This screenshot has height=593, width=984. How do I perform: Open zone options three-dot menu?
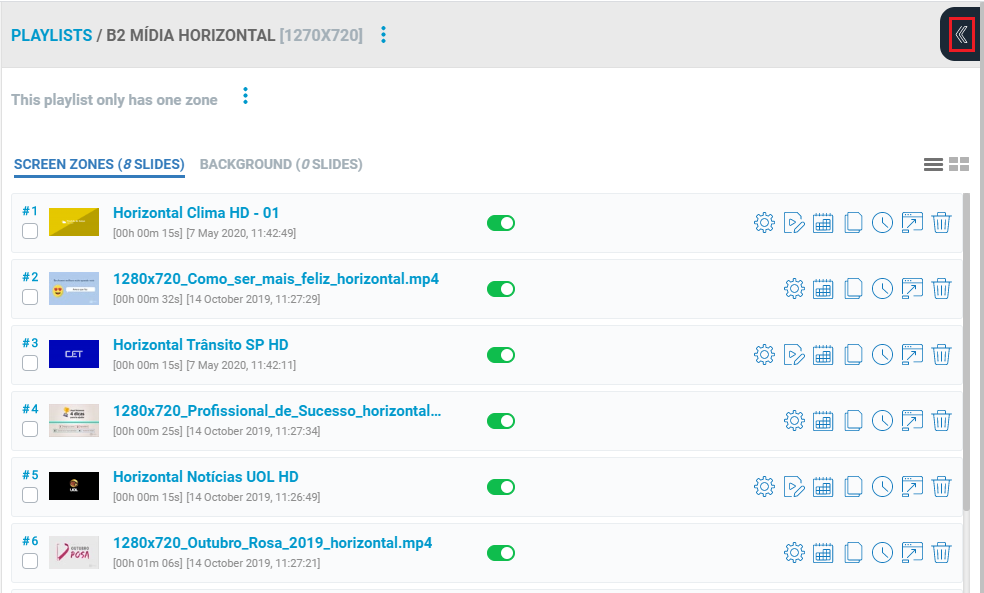(x=245, y=96)
